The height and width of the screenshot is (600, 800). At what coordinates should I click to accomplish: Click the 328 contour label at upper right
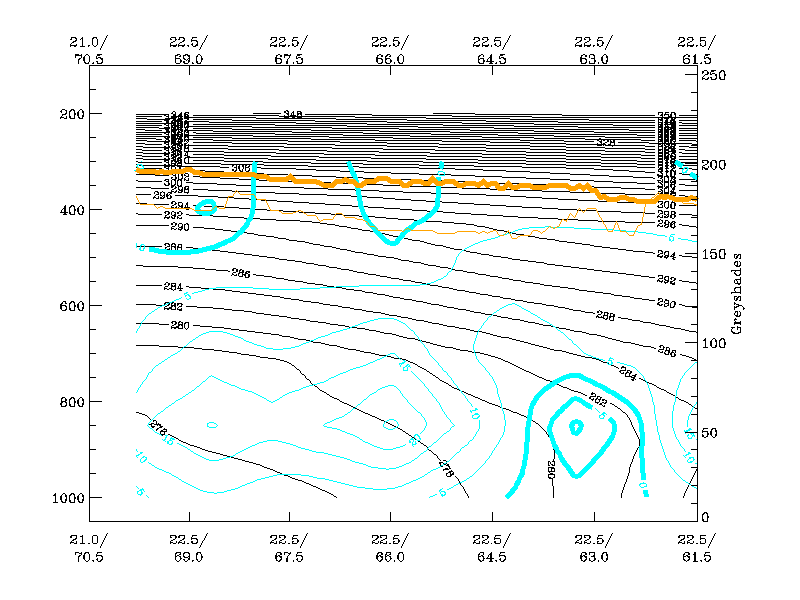point(605,143)
